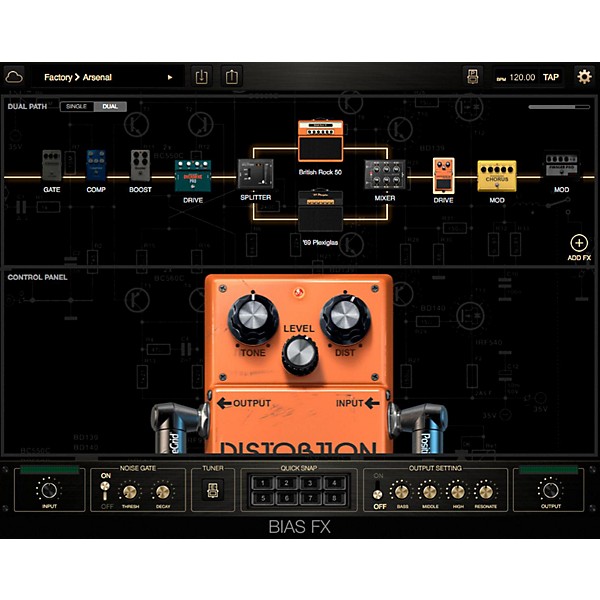Select the blue COMP pedal

[x=96, y=165]
